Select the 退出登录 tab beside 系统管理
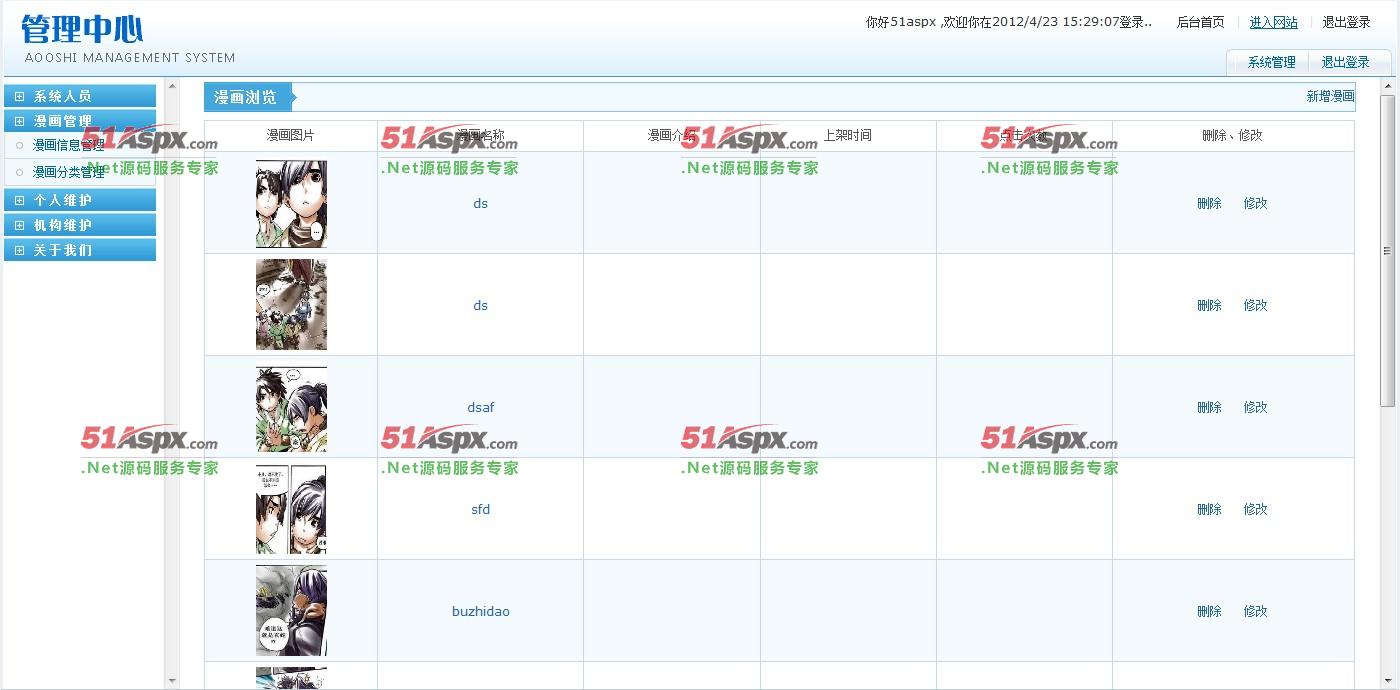Image resolution: width=1400 pixels, height=690 pixels. (1346, 62)
